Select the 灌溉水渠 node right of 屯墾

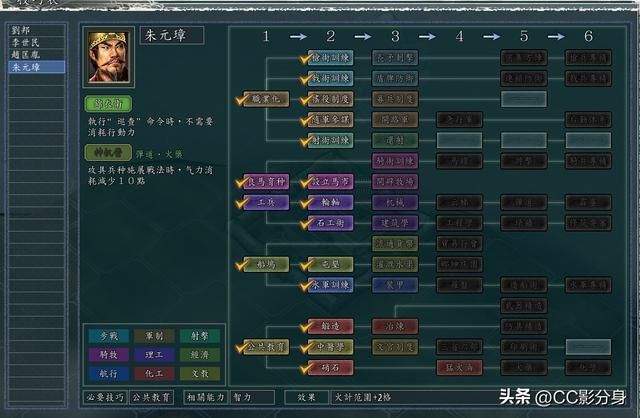tap(395, 264)
